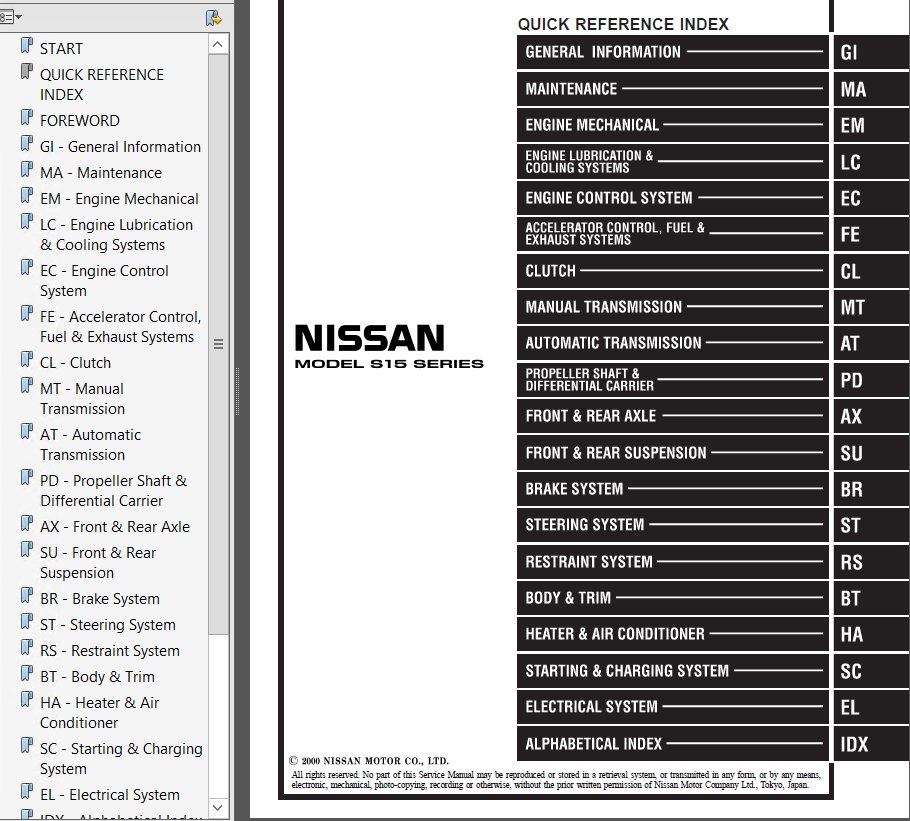Click the bookmark icon for AT - Automatic Transmission
Image resolution: width=910 pixels, height=821 pixels.
27,432
